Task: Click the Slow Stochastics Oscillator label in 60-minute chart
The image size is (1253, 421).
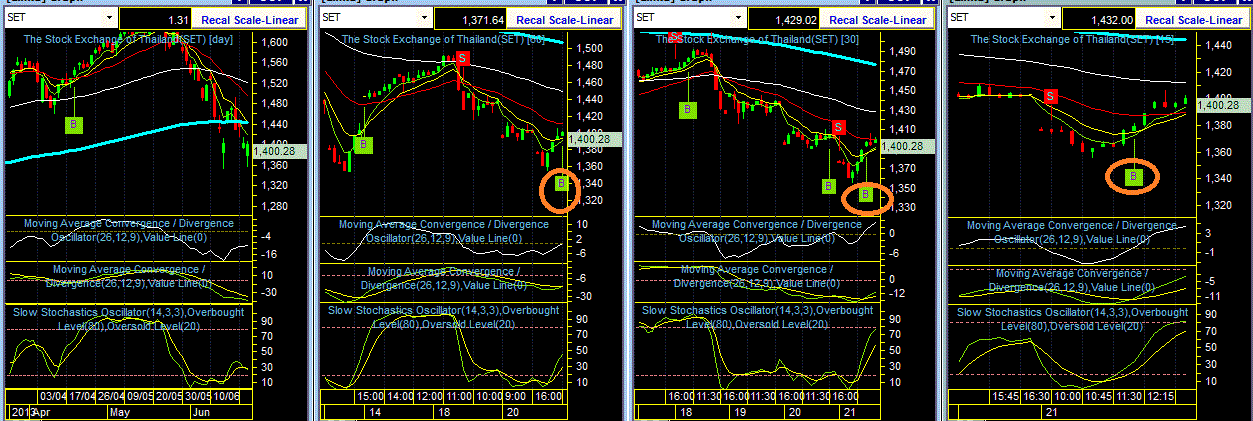Action: click(444, 317)
